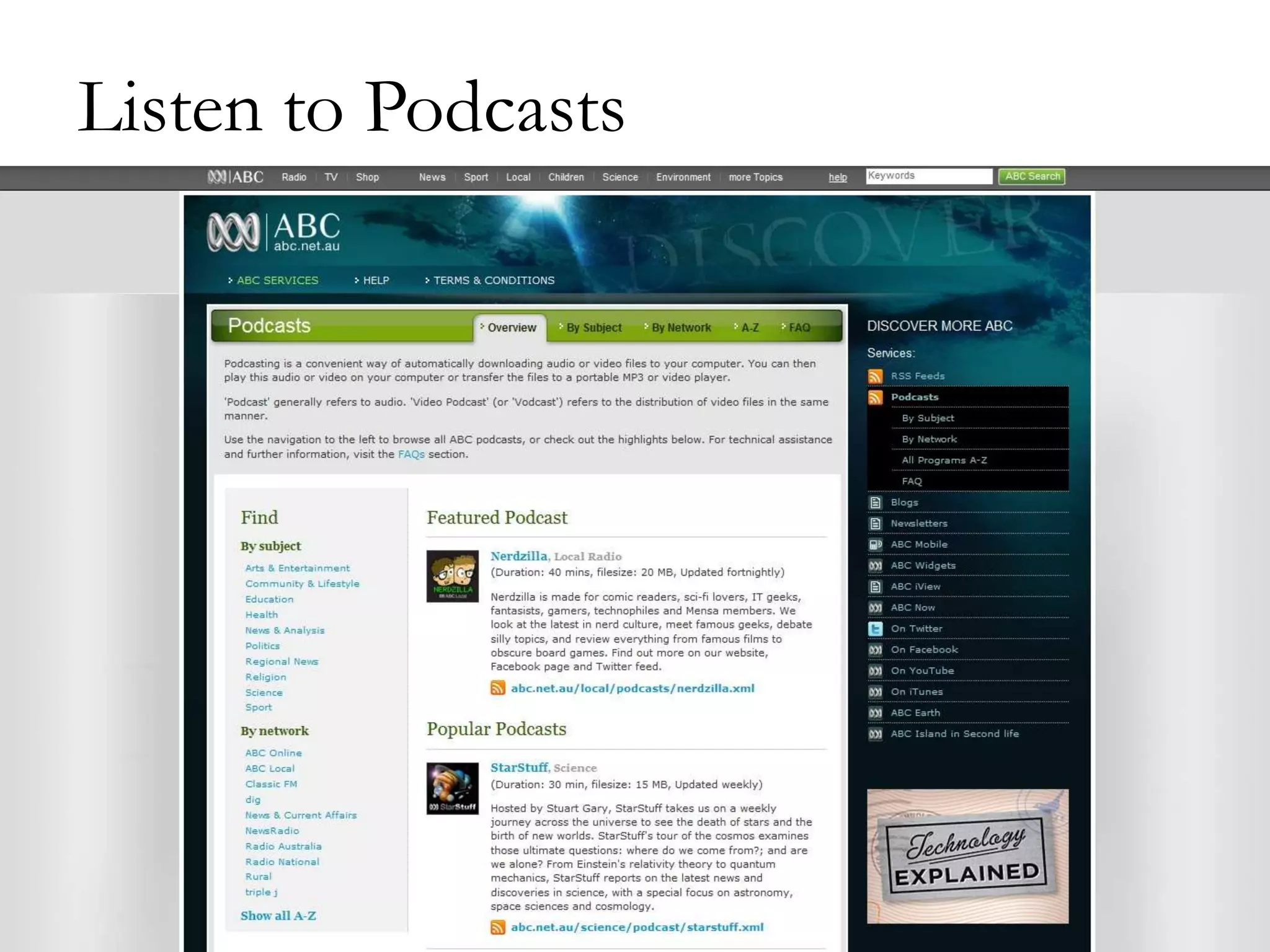Open Radio National network link
The image size is (1270, 952).
282,862
